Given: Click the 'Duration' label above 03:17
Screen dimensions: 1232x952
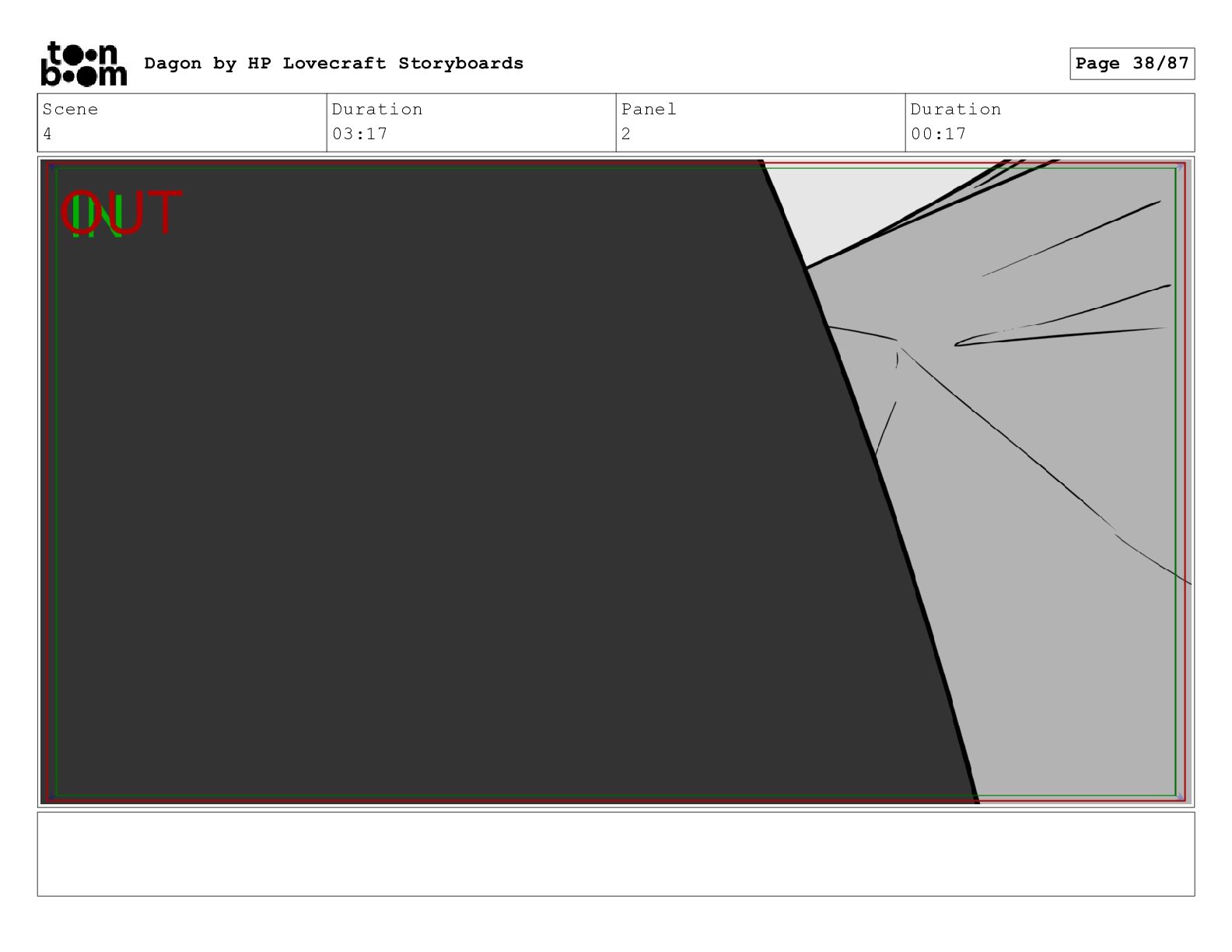Looking at the screenshot, I should coord(377,110).
